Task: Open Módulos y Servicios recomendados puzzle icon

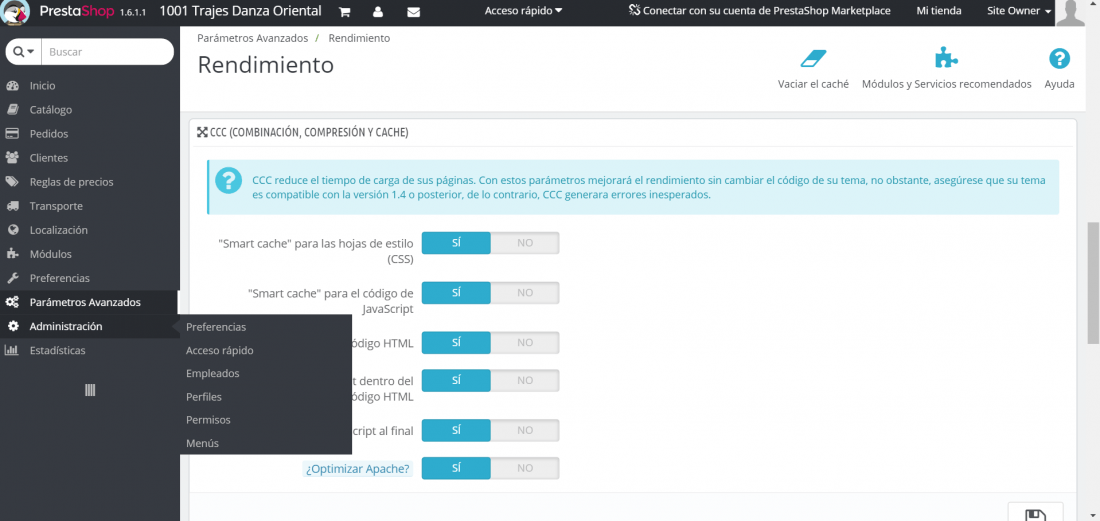Action: [946, 58]
